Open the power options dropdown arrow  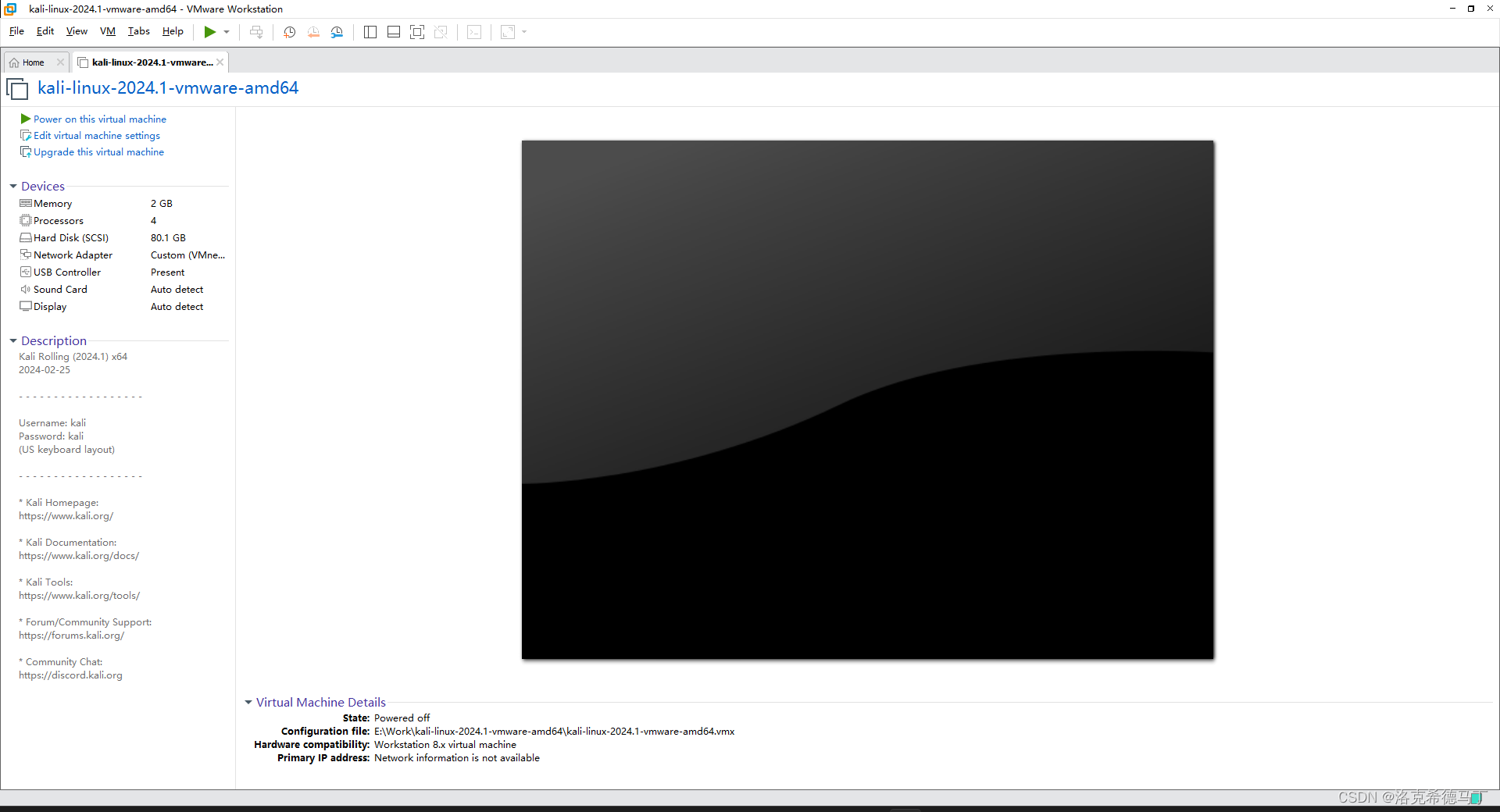click(x=227, y=32)
